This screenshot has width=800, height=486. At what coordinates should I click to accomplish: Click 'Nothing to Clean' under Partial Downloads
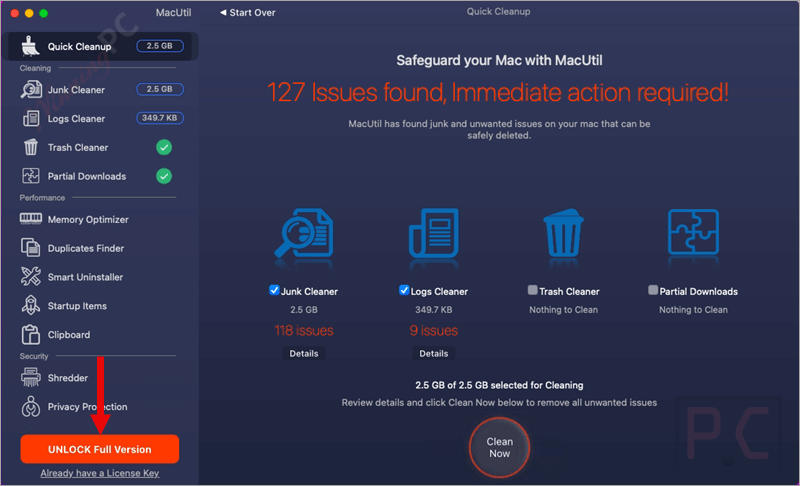[x=693, y=310]
